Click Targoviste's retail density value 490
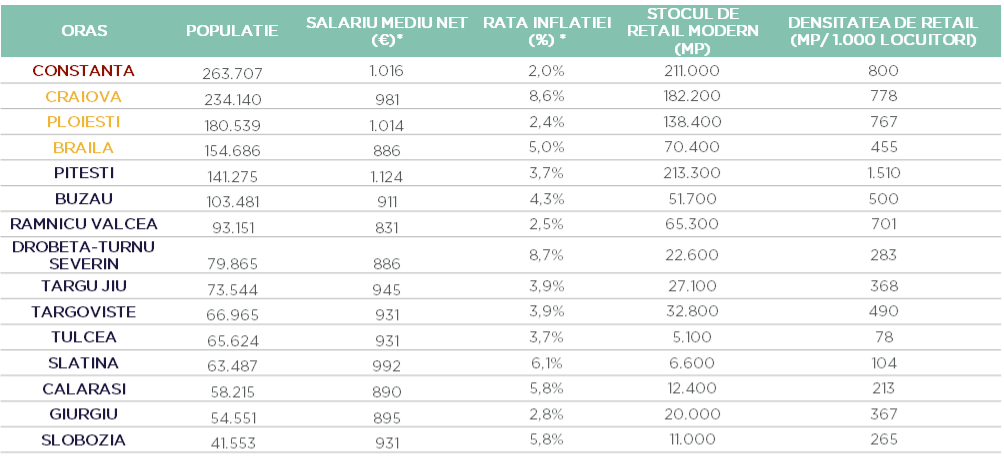1004x464 pixels. coord(883,313)
